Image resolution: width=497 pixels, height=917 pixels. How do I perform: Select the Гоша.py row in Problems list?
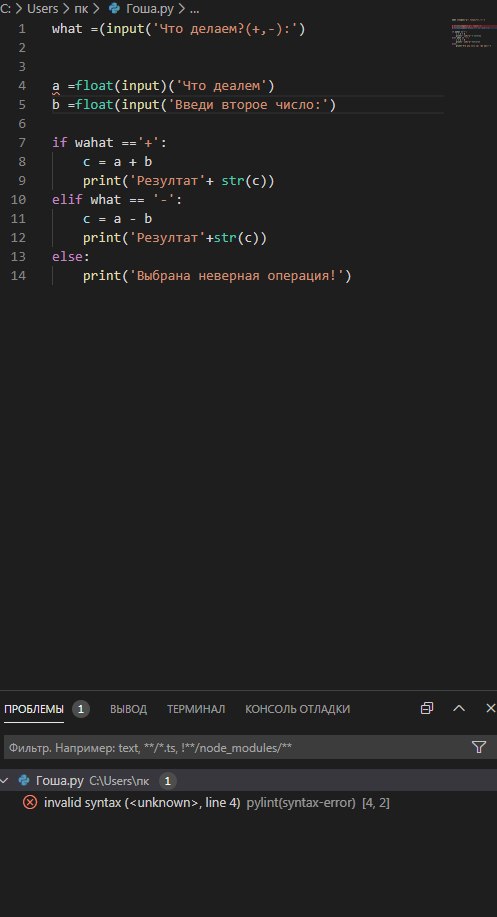(x=248, y=780)
